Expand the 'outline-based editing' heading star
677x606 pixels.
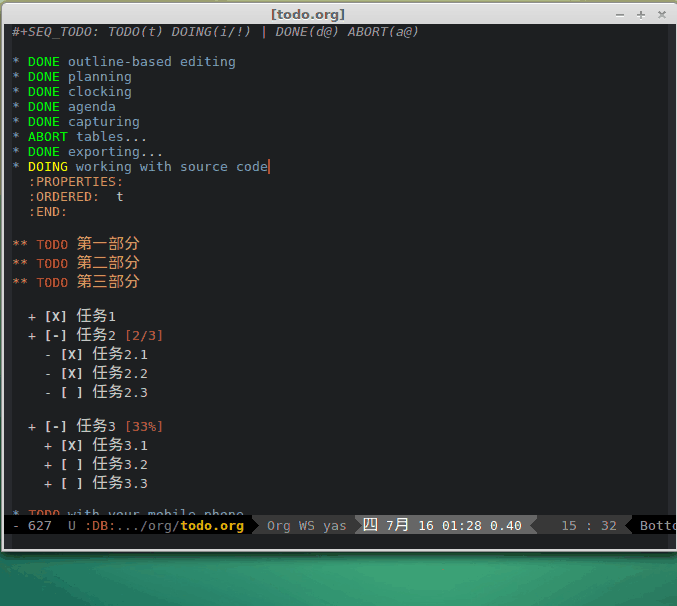[x=16, y=61]
